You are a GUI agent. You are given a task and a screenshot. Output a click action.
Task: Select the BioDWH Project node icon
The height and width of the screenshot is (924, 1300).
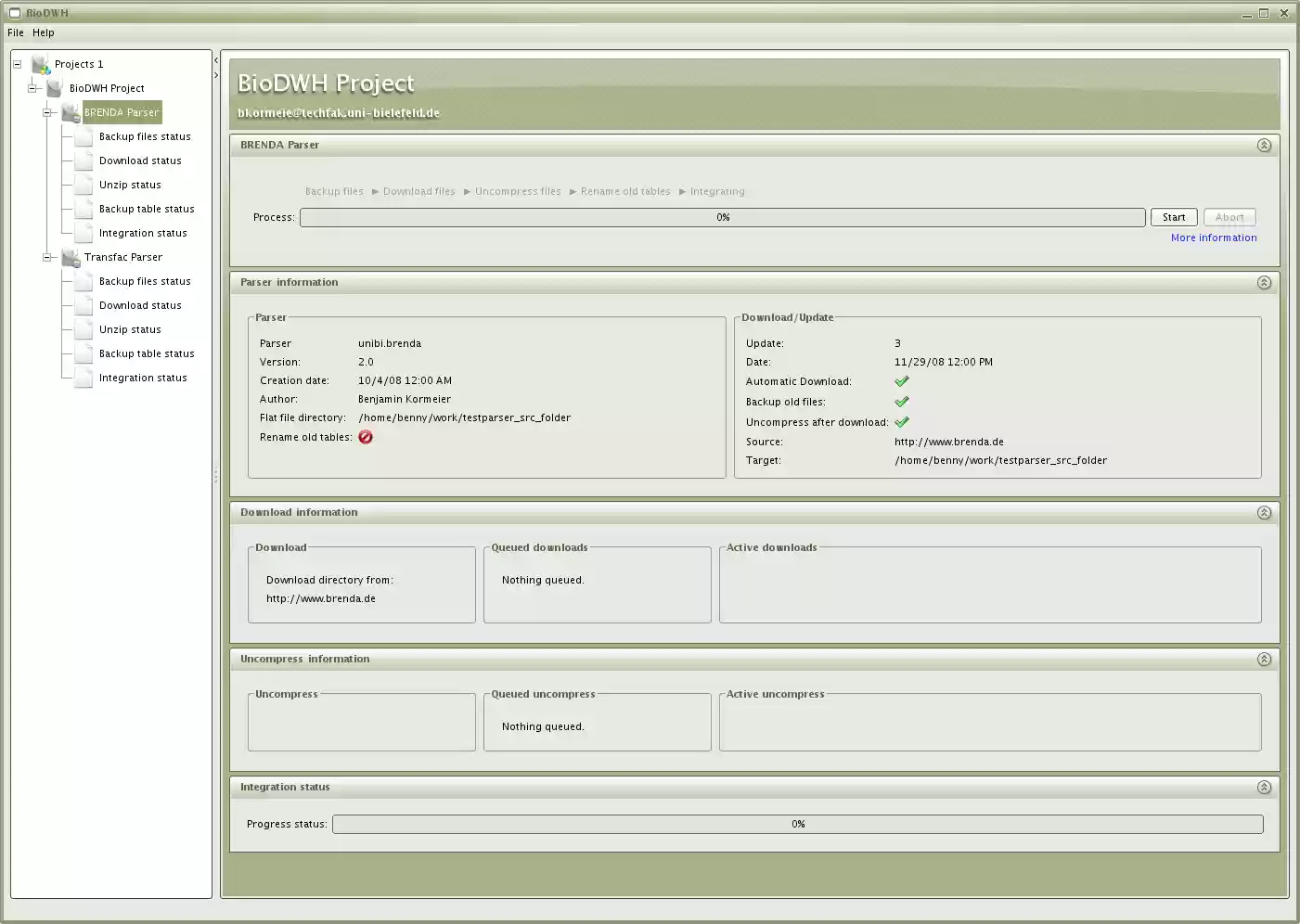[x=53, y=87]
